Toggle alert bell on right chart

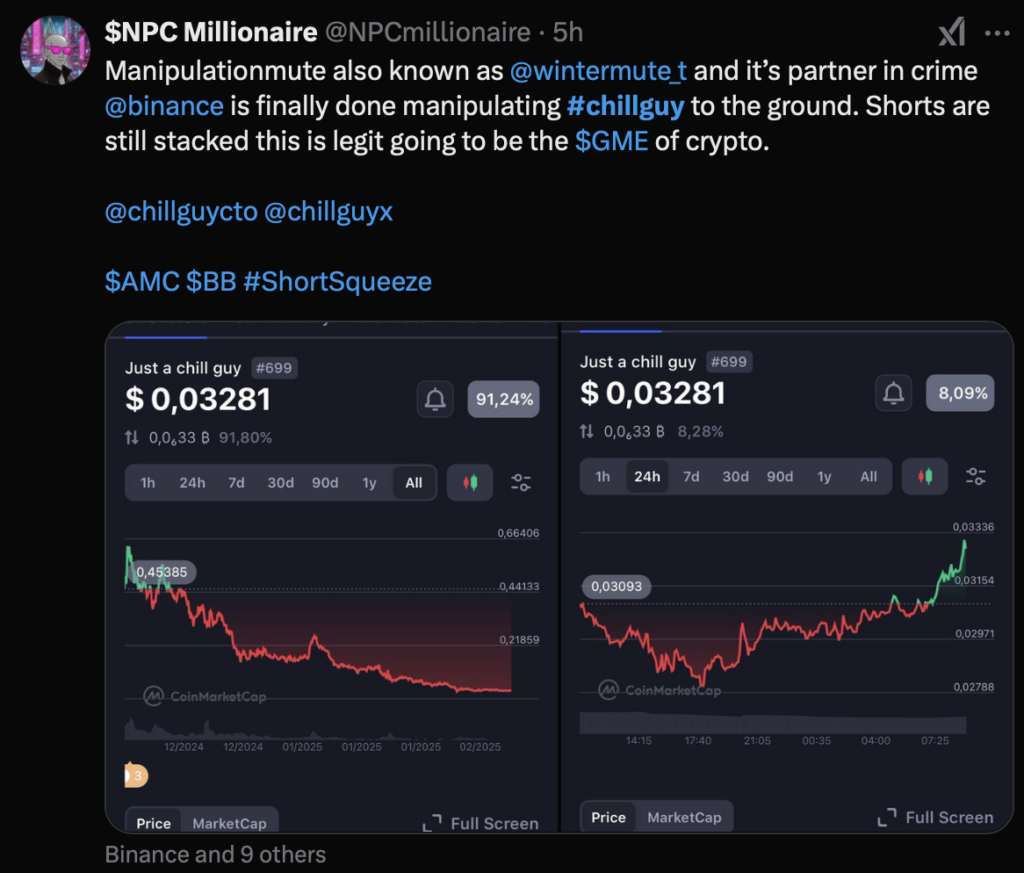pyautogui.click(x=893, y=393)
